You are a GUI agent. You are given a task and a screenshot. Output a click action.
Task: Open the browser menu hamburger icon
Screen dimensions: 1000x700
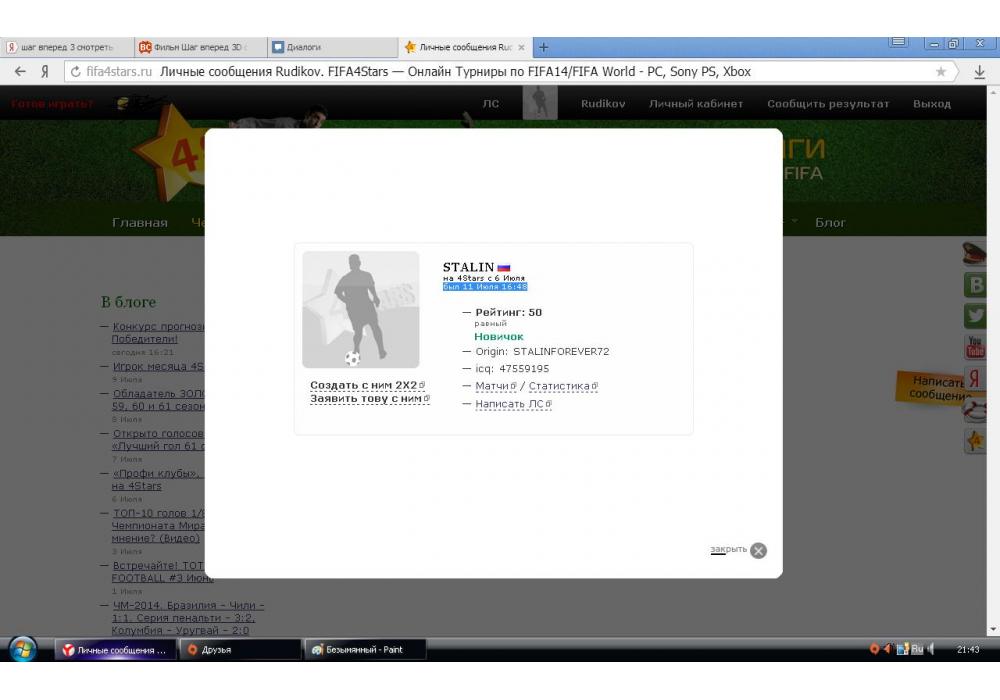898,43
